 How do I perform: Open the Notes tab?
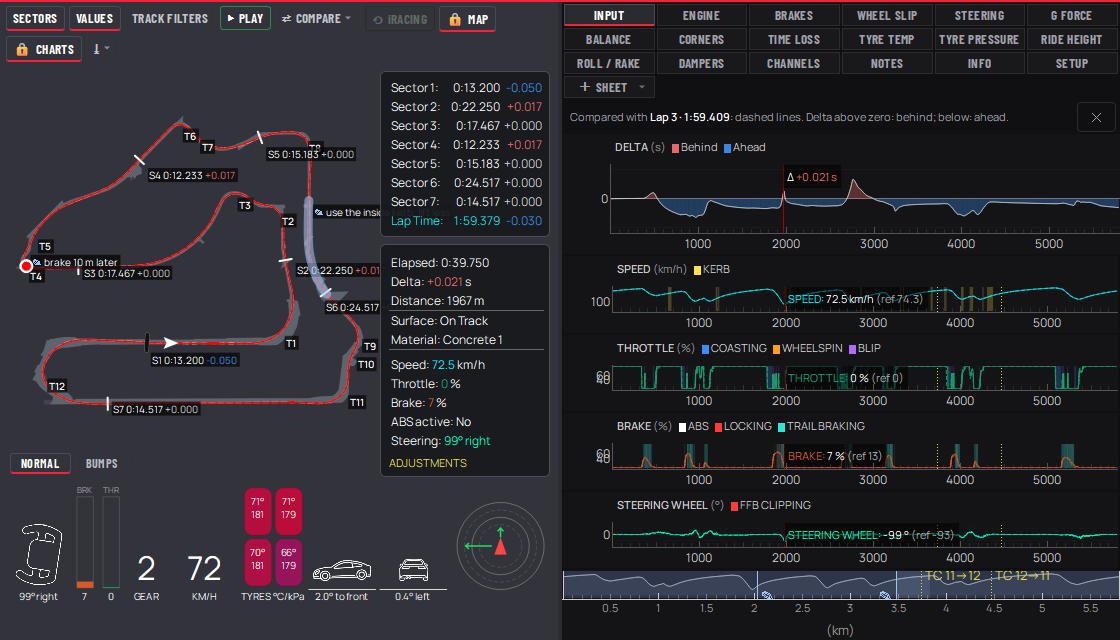[886, 63]
